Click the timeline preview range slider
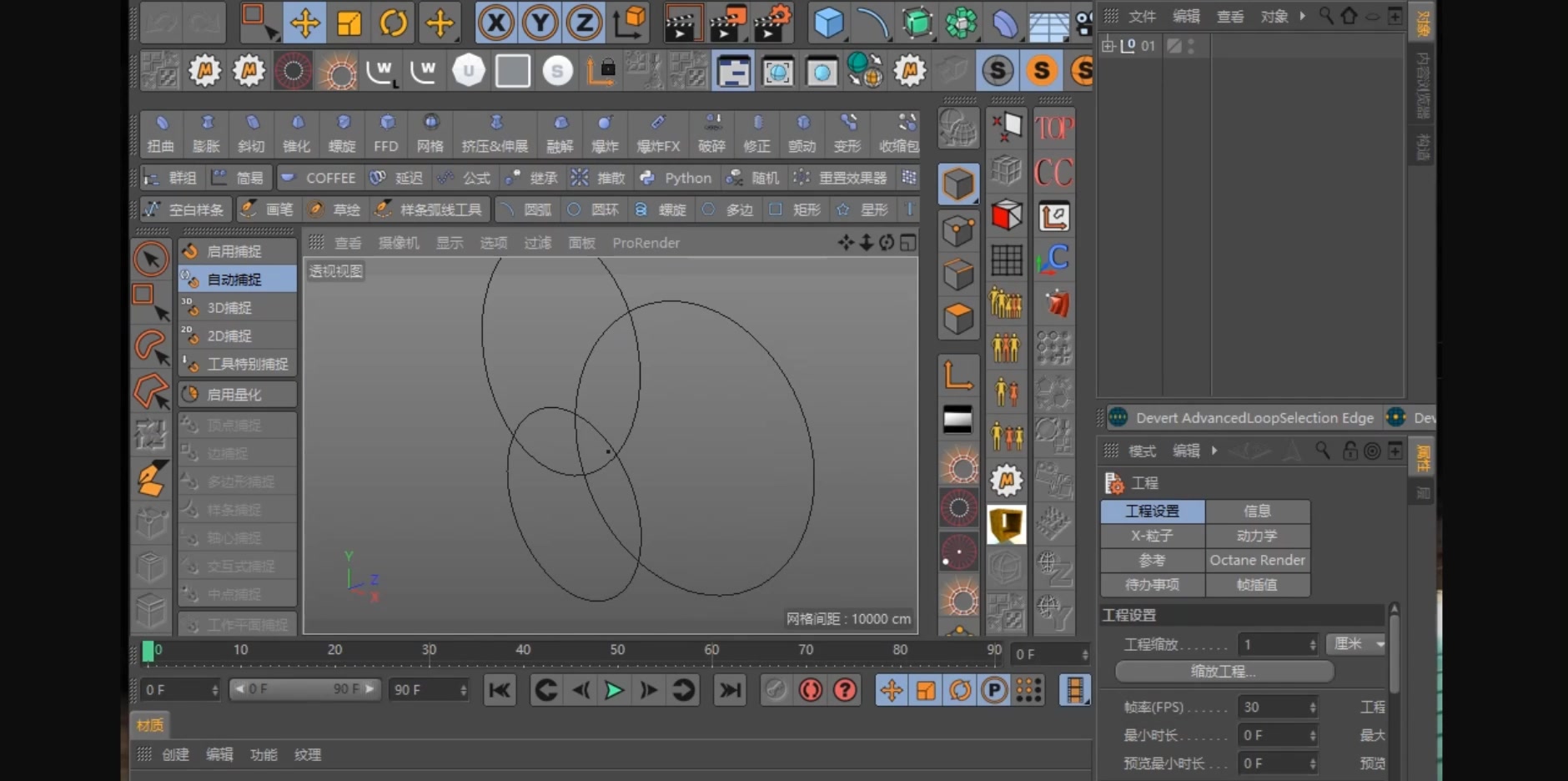This screenshot has height=781, width=1568. [x=304, y=689]
